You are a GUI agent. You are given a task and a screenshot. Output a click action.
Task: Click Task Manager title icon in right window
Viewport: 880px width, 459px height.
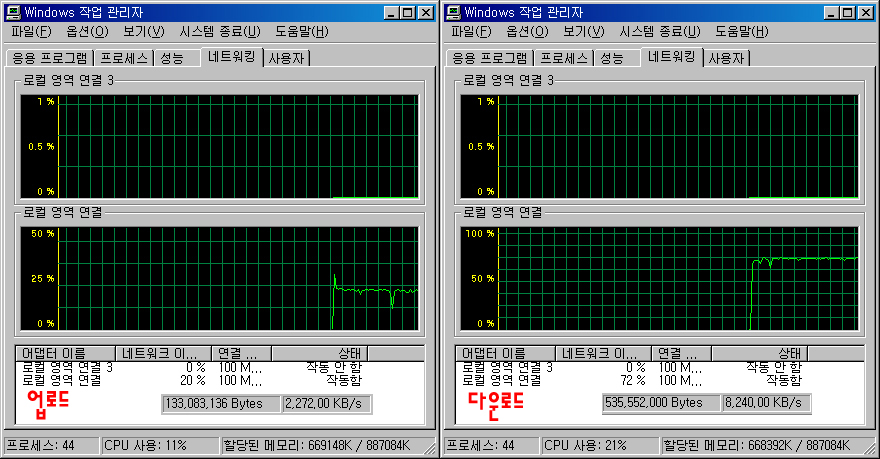[453, 12]
